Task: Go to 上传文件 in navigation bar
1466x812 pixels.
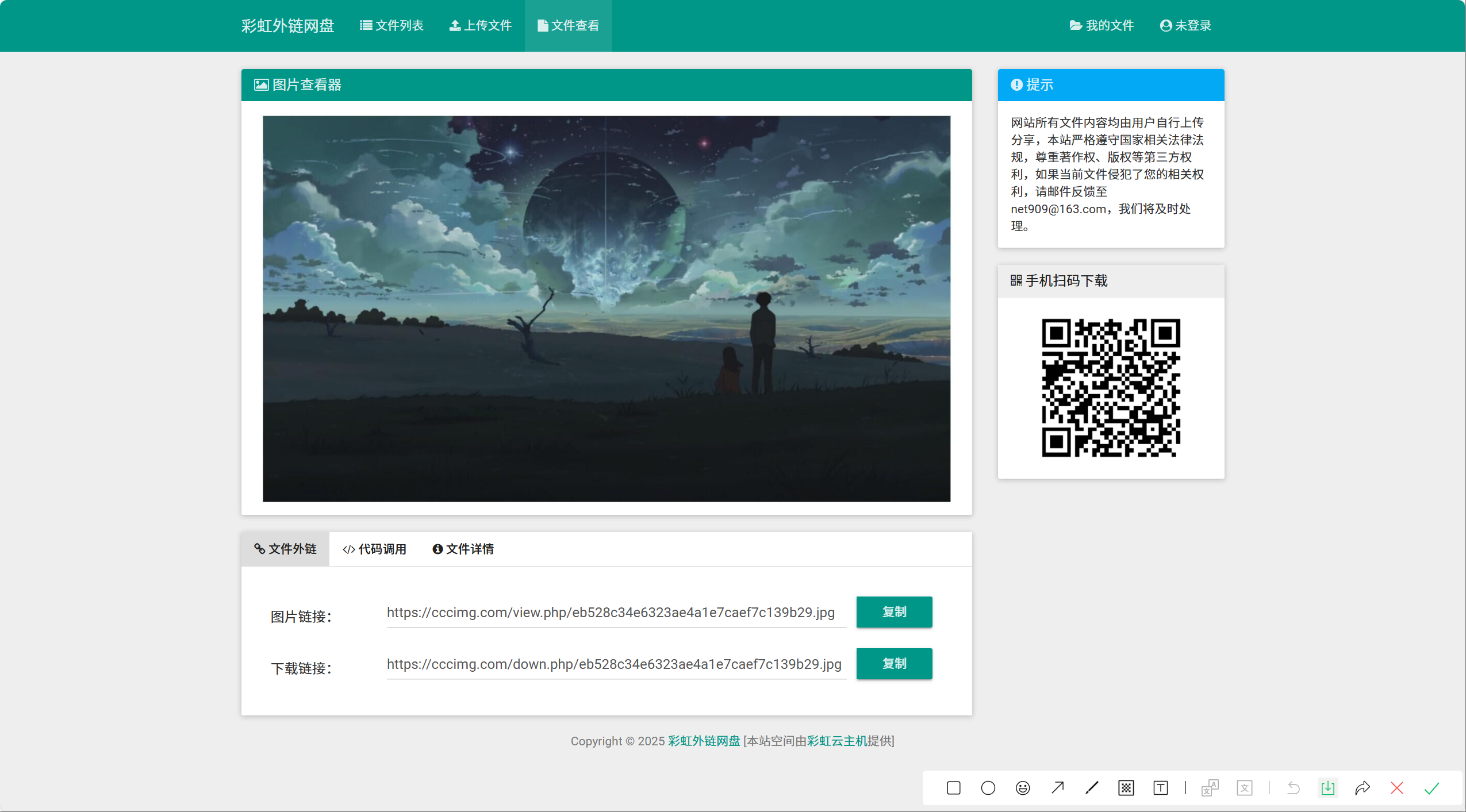Action: pos(480,25)
